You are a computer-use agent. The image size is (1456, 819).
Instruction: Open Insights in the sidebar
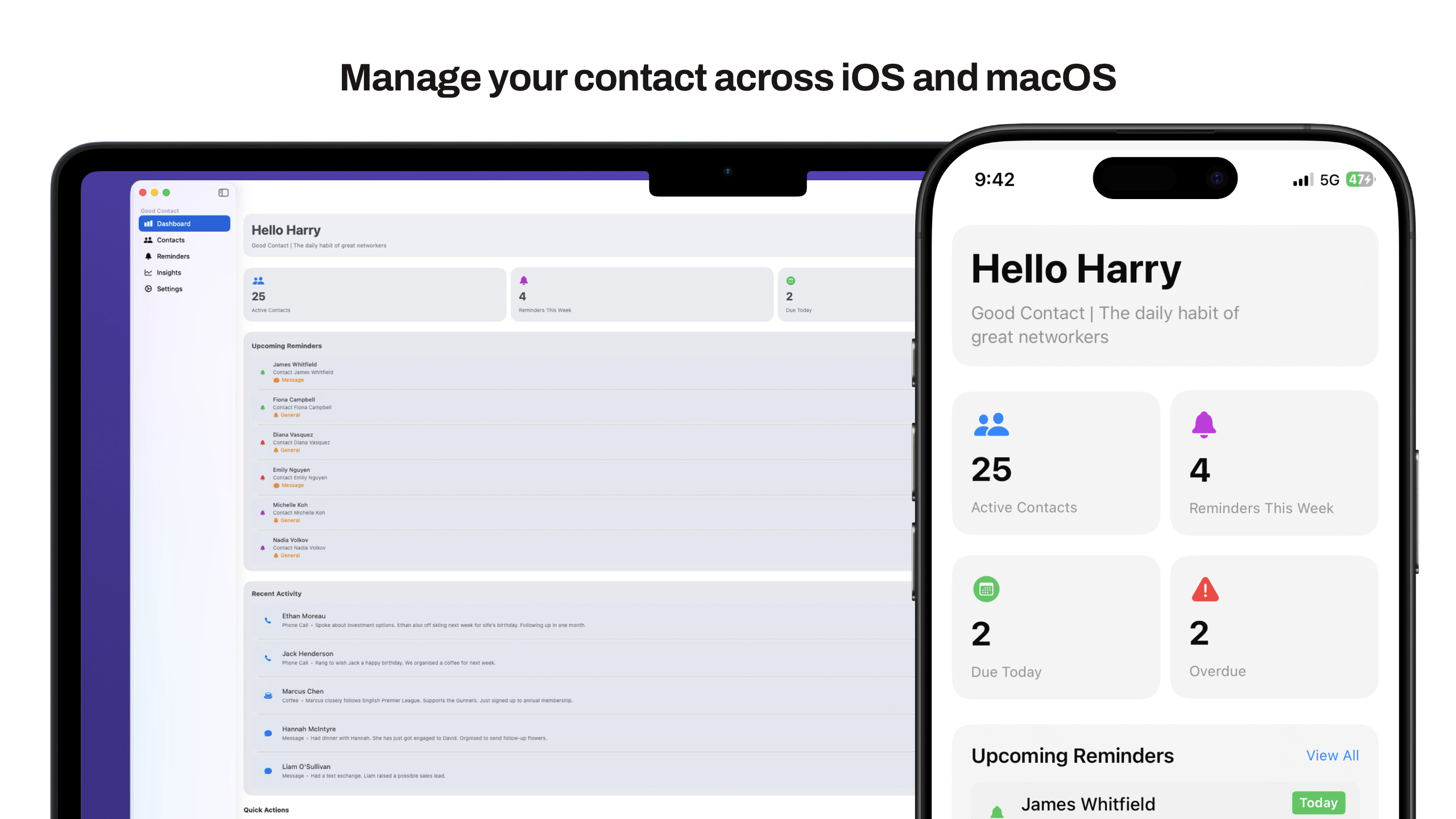[x=168, y=272]
